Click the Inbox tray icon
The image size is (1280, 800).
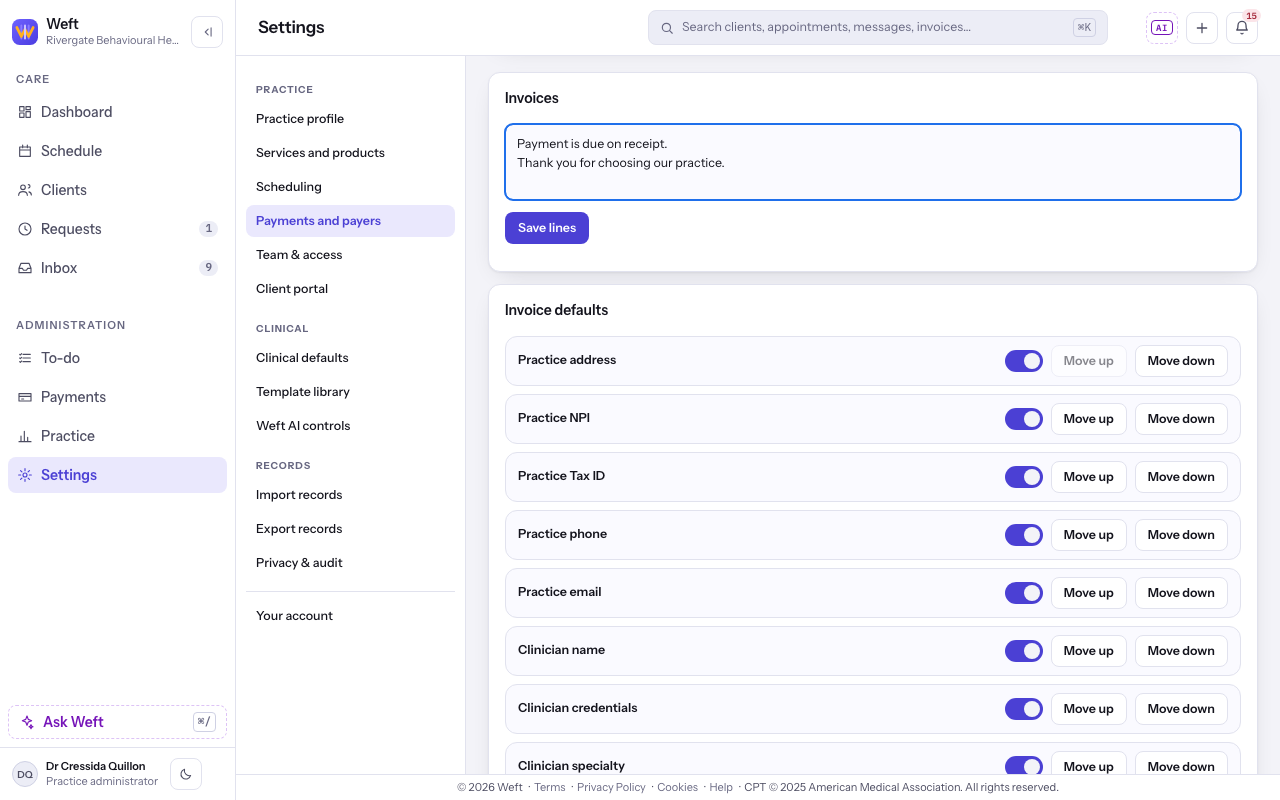click(25, 268)
